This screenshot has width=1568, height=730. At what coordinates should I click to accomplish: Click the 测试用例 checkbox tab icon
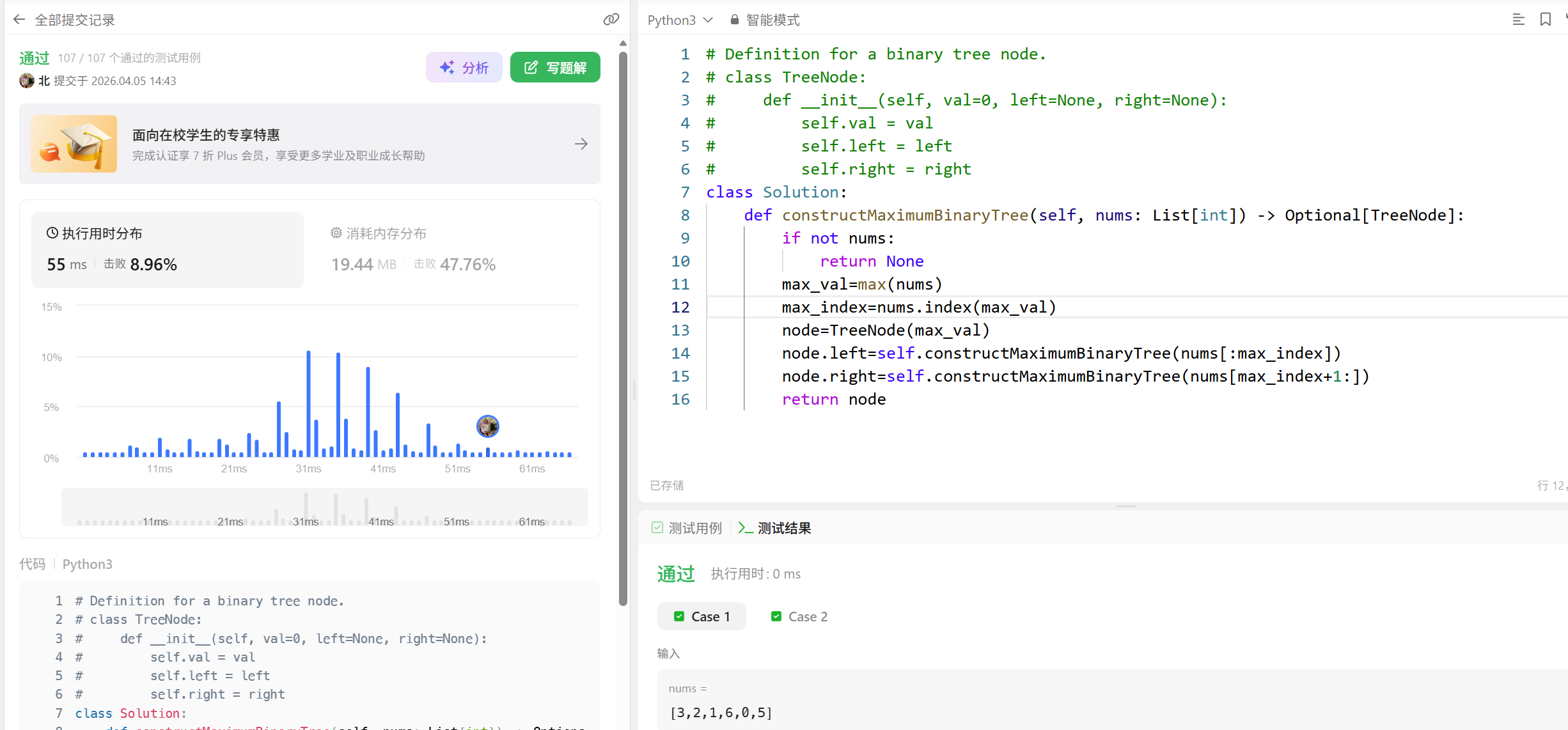click(x=657, y=527)
